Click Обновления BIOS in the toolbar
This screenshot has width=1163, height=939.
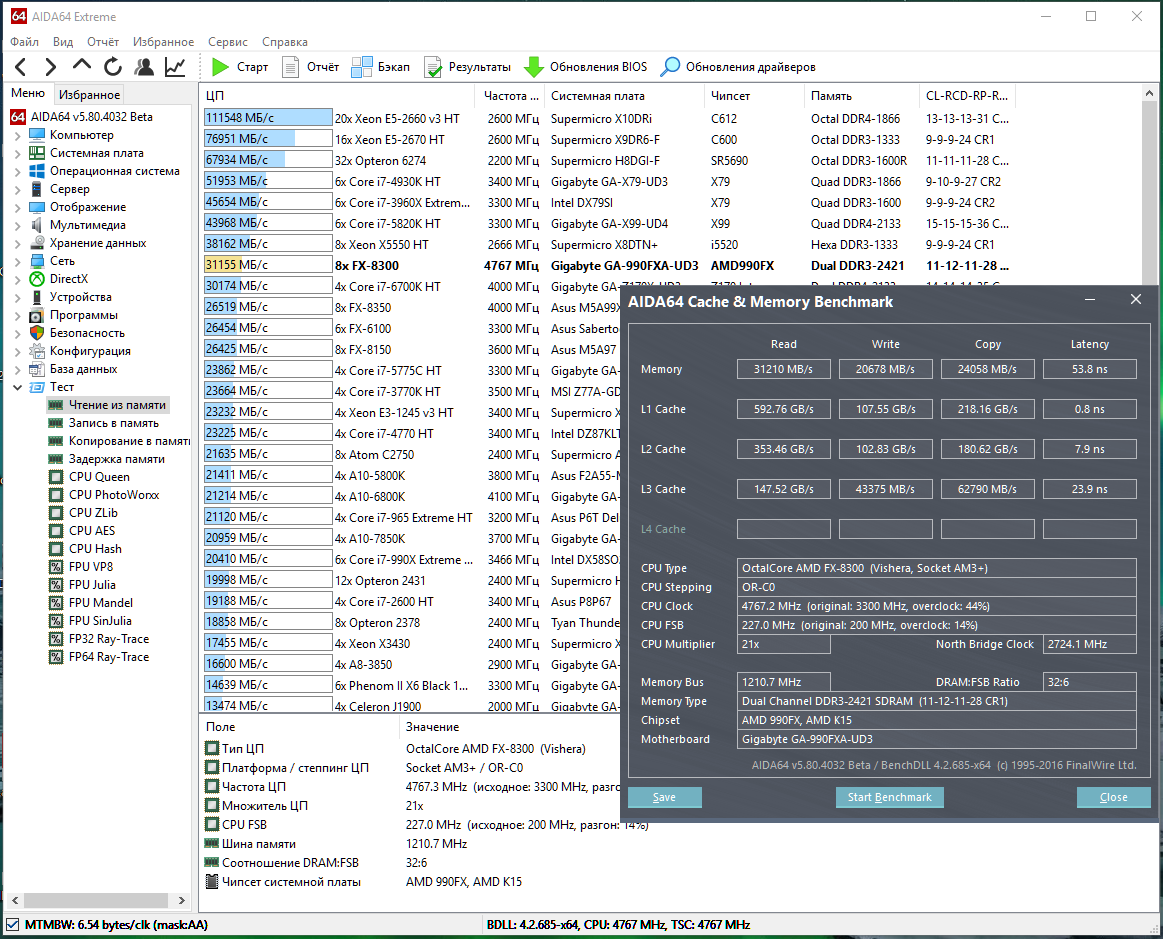[586, 67]
